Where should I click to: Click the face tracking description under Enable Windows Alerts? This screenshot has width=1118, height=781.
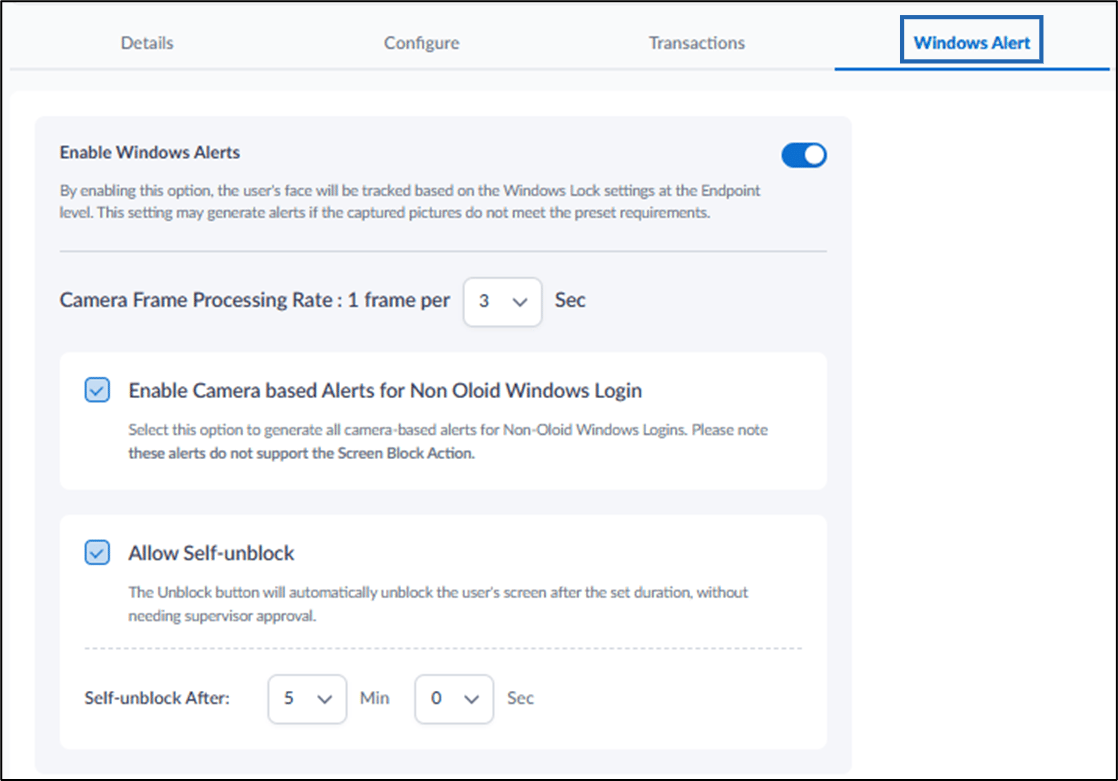410,202
